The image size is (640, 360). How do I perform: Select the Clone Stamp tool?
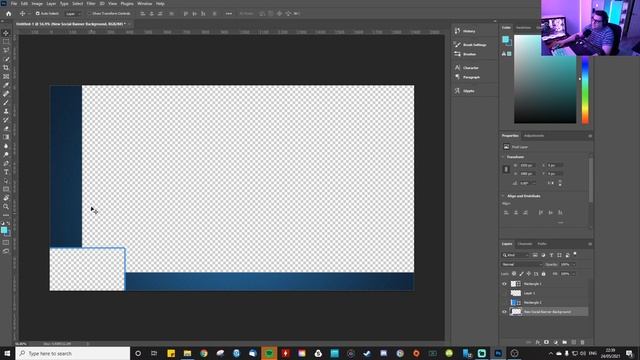click(6, 111)
